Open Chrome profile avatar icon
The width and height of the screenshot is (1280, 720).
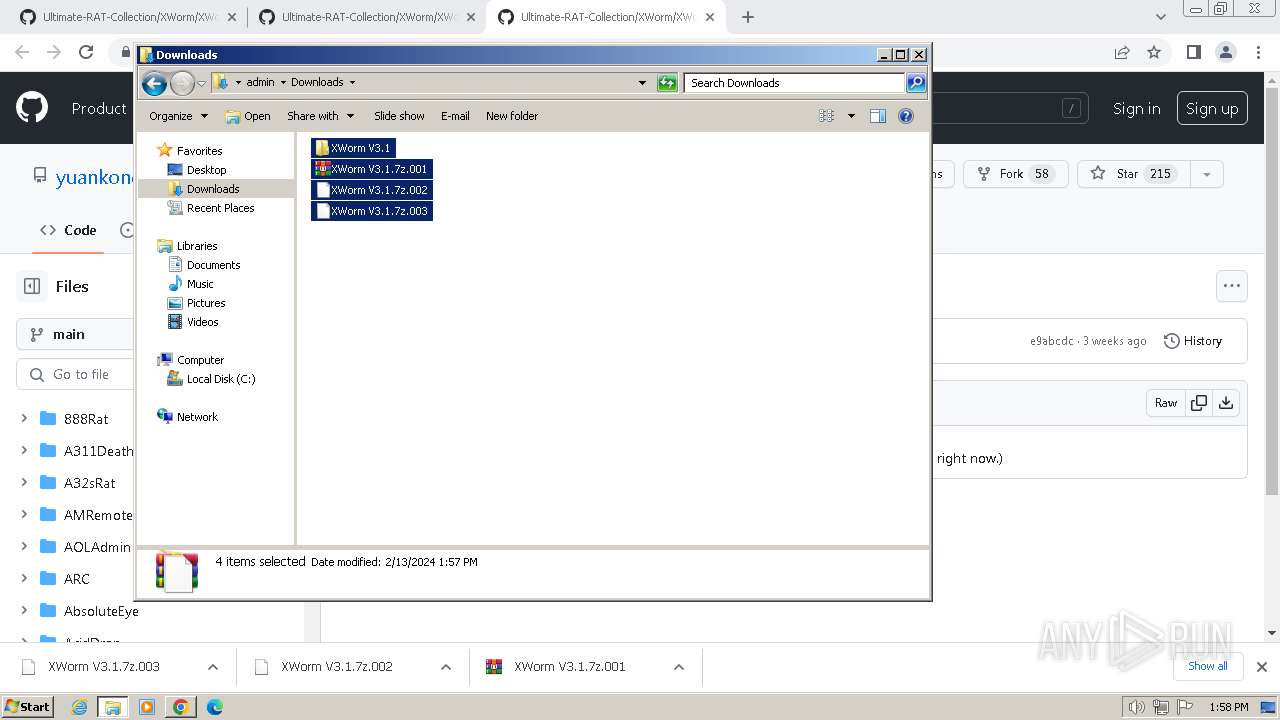[x=1226, y=52]
